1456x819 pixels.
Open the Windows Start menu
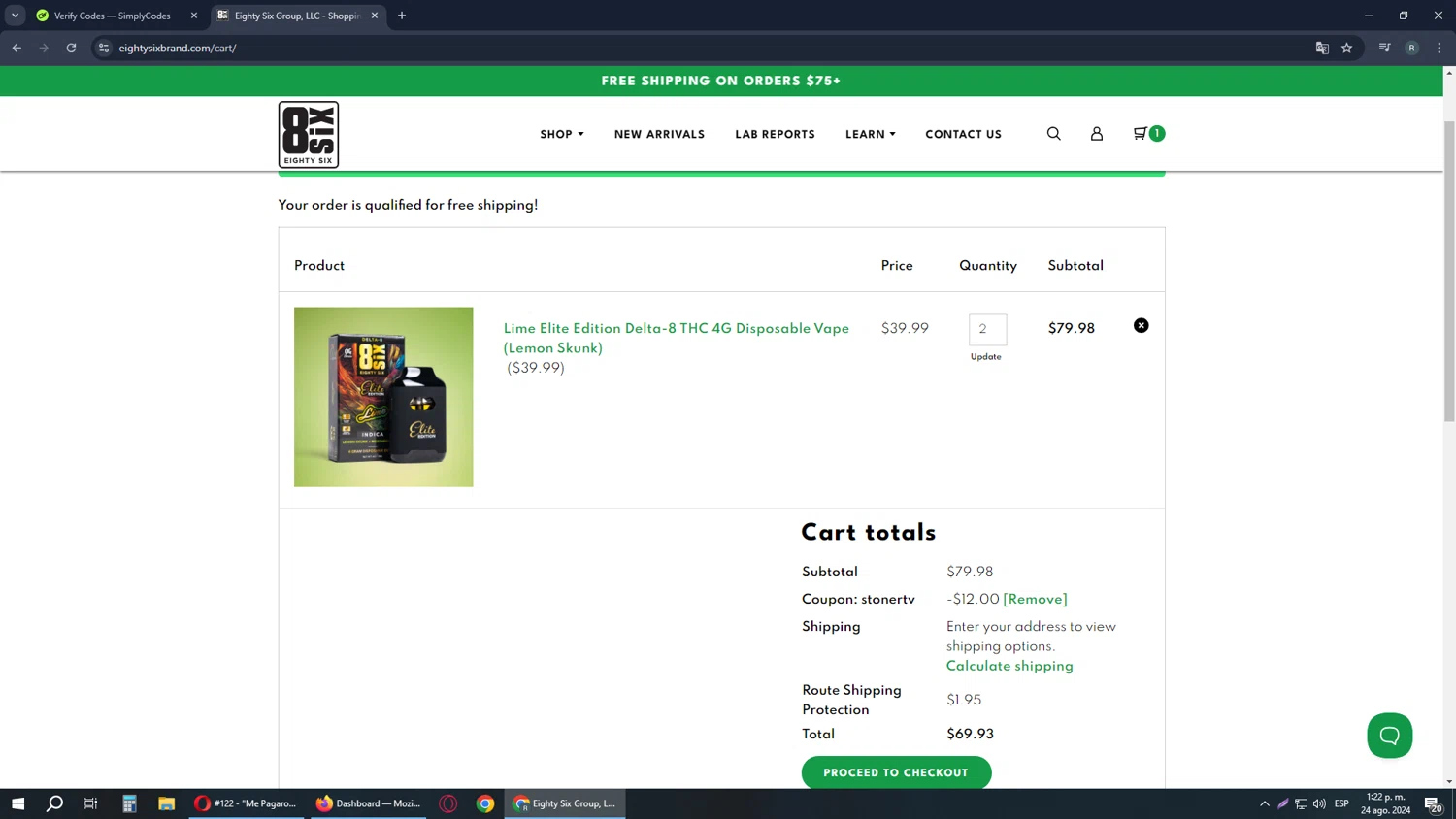(17, 803)
